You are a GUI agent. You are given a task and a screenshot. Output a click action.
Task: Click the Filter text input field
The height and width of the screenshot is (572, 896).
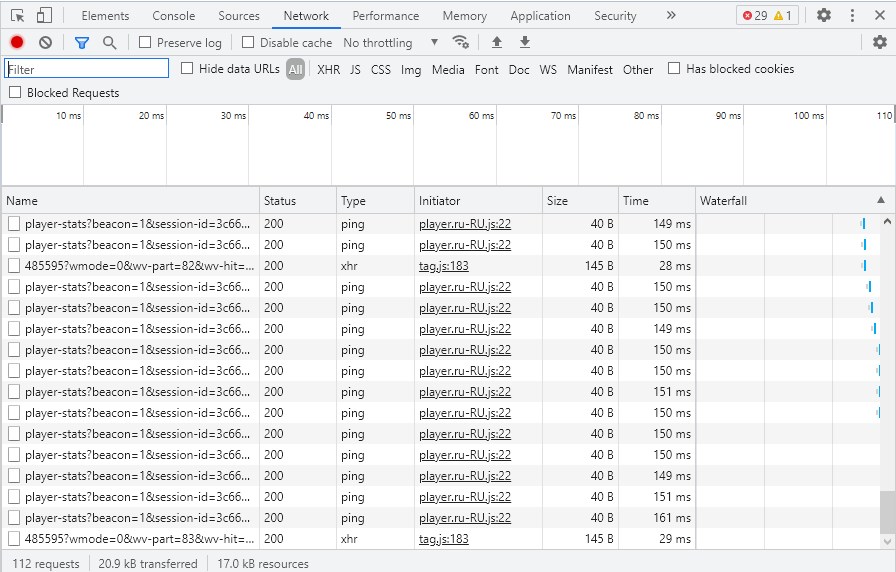click(x=87, y=69)
